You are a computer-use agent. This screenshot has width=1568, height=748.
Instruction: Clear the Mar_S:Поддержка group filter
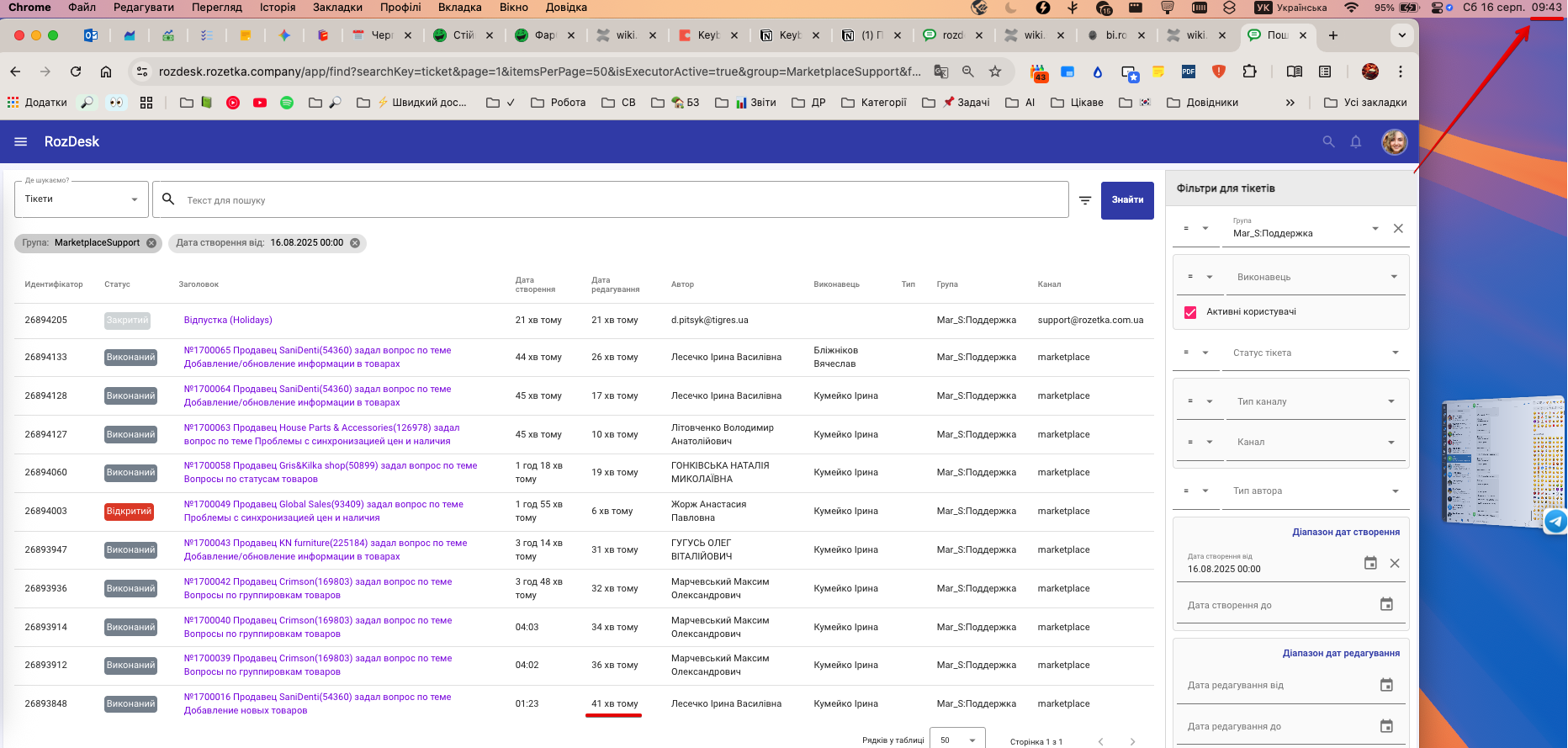point(1397,229)
